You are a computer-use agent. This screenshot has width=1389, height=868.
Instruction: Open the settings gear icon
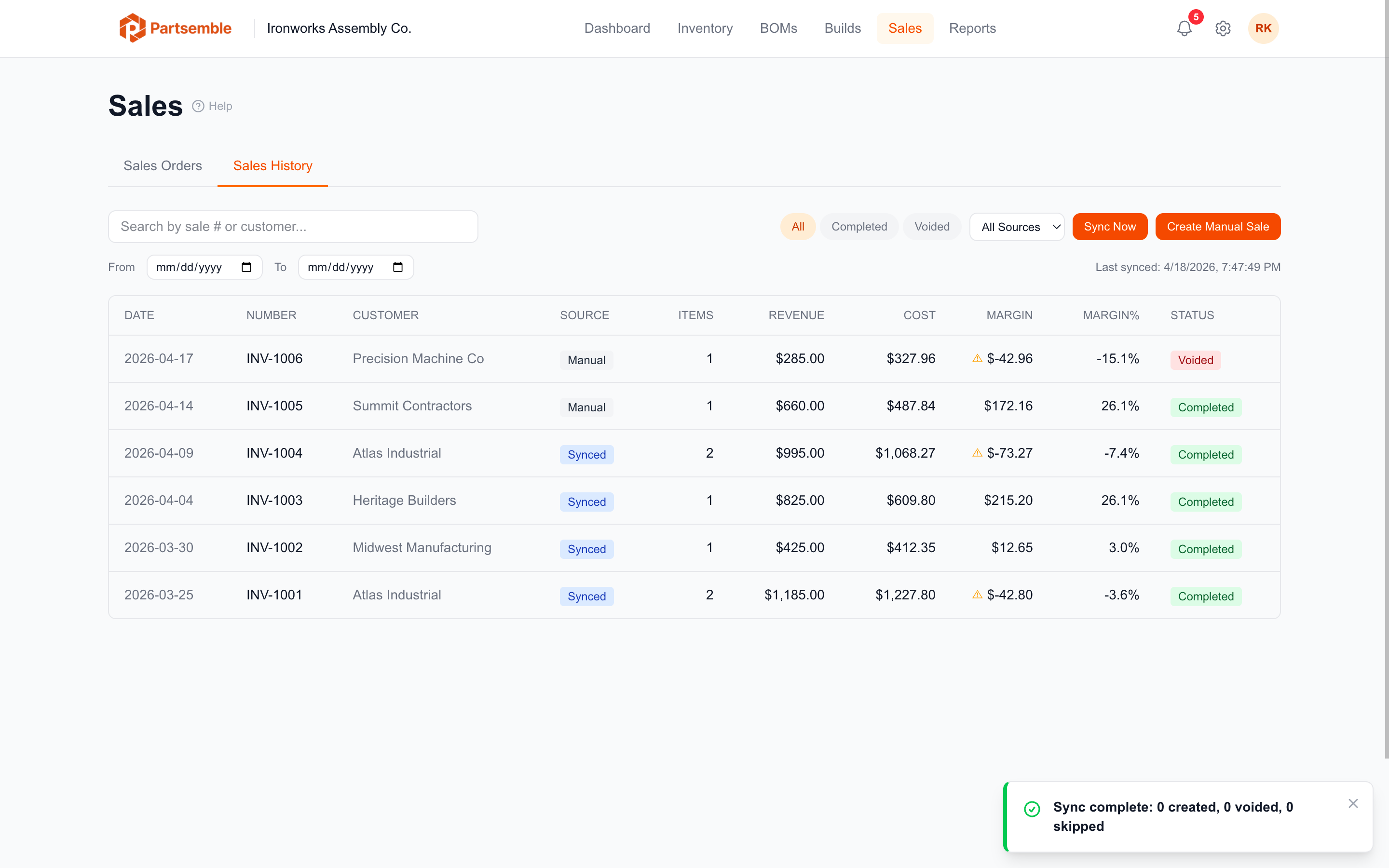point(1223,28)
